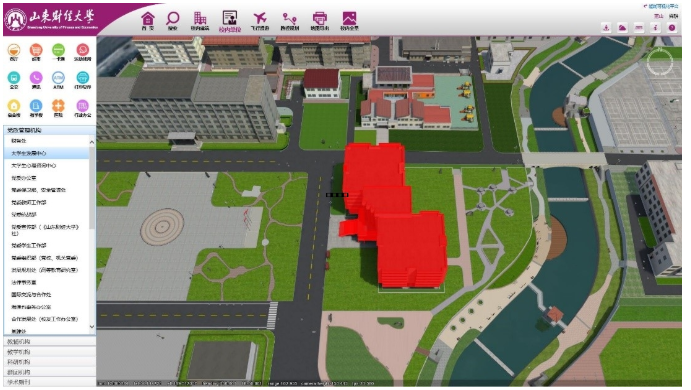The width and height of the screenshot is (691, 390).
Task: Click the list scrollbar up arrow
Action: (x=92, y=142)
